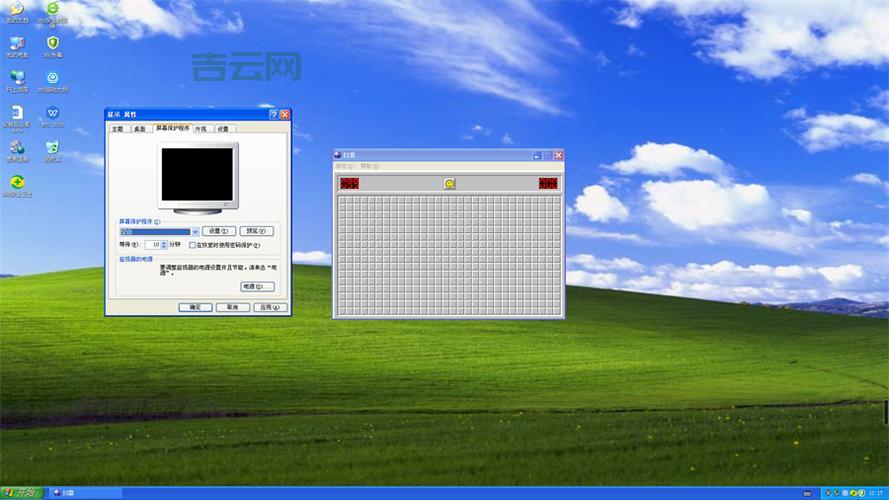Click the Minesweeper smiley face reset button
The width and height of the screenshot is (889, 500).
pyautogui.click(x=450, y=184)
